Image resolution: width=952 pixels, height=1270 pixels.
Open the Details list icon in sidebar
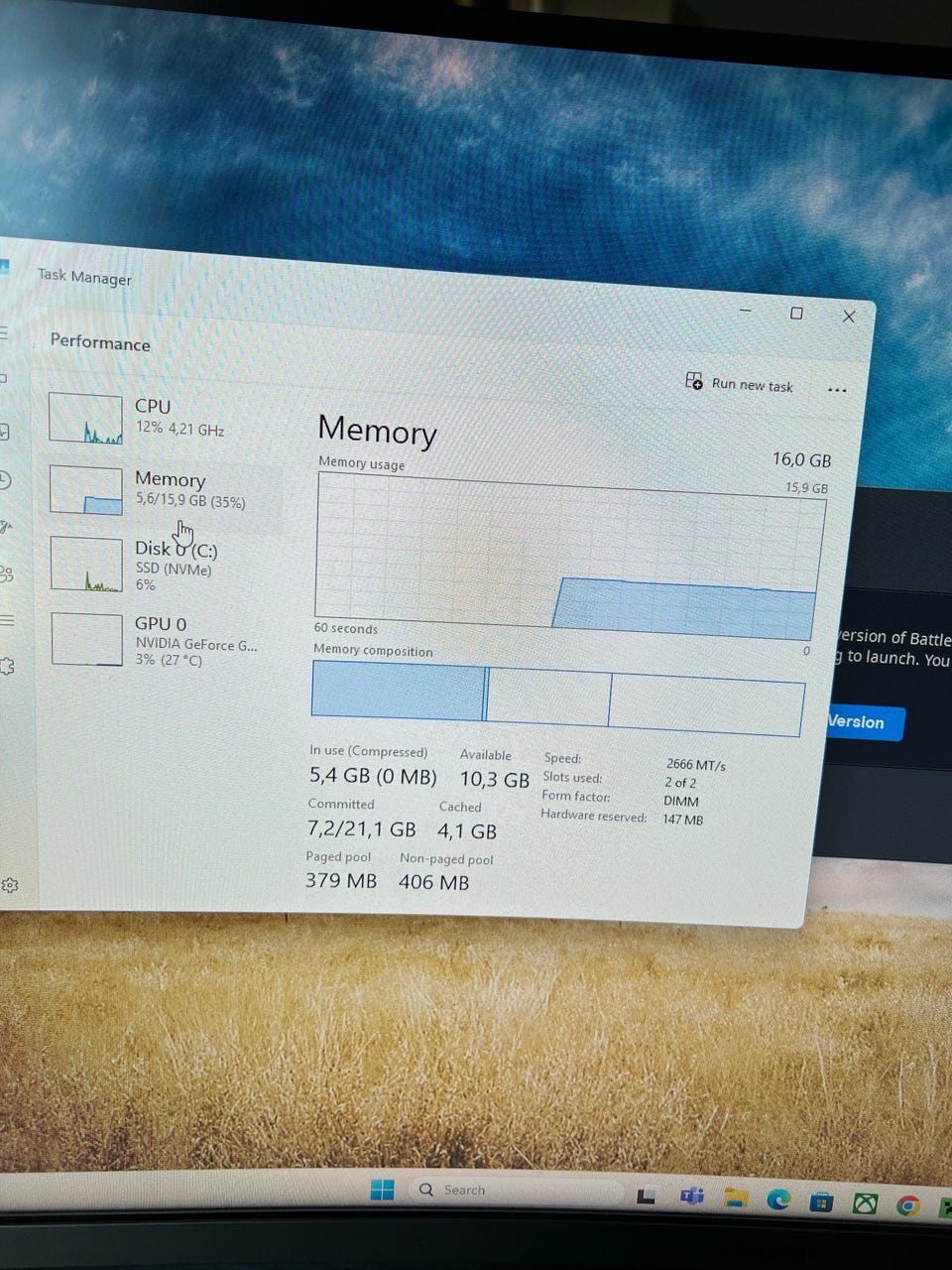pyautogui.click(x=5, y=621)
